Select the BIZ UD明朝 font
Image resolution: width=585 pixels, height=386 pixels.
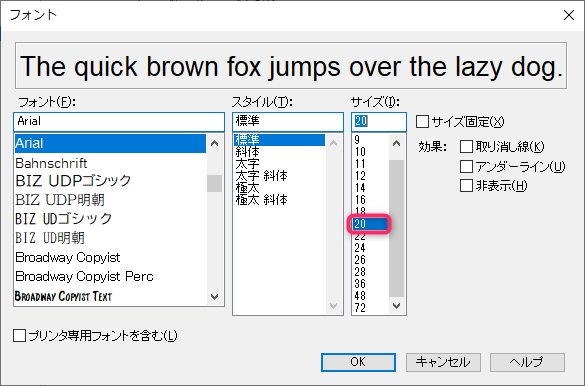point(110,238)
